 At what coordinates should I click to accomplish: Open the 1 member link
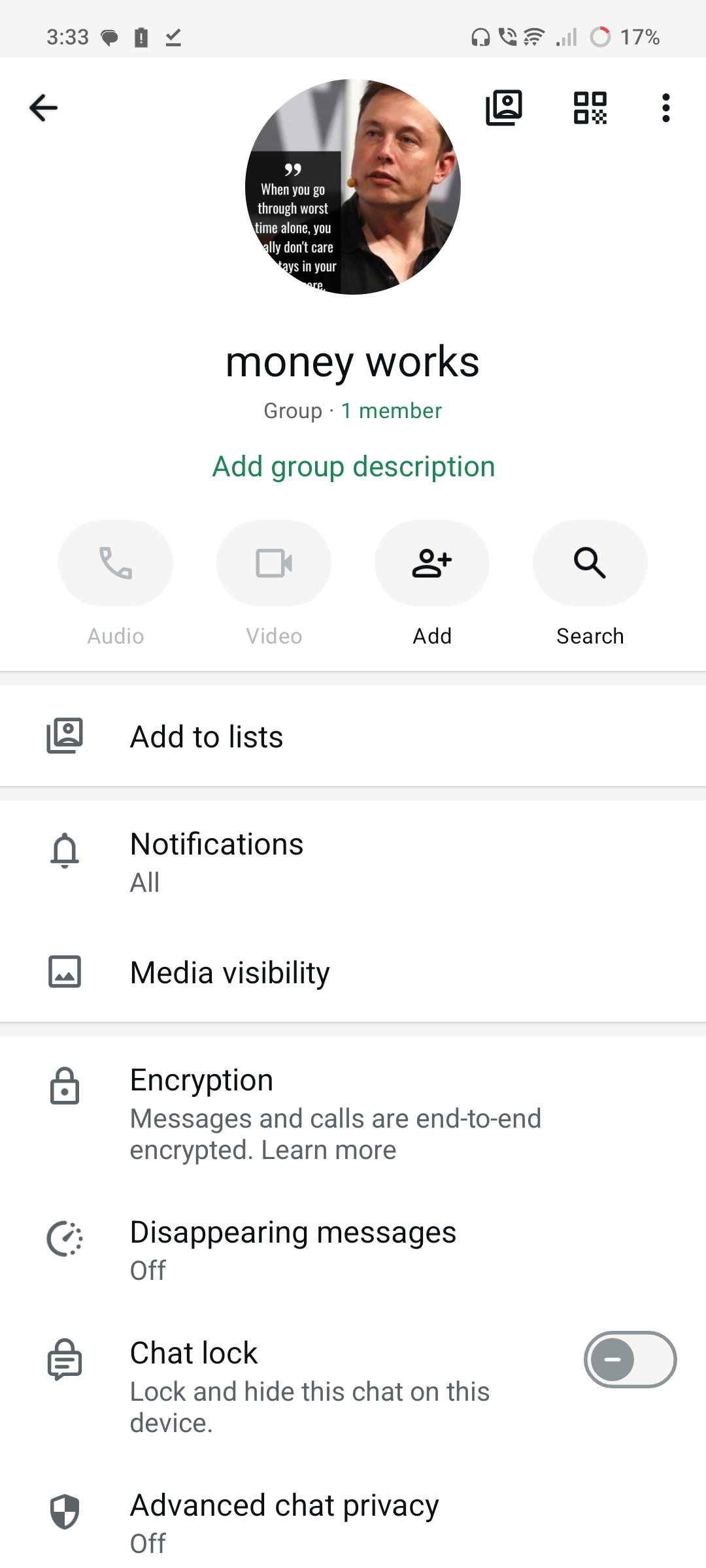391,411
